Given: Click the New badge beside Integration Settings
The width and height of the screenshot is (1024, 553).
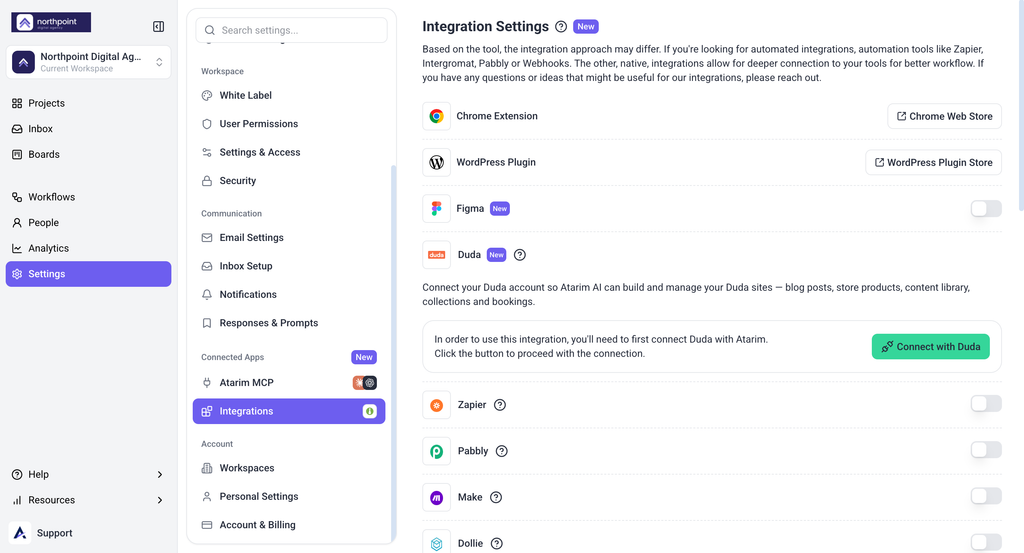Looking at the screenshot, I should (586, 27).
